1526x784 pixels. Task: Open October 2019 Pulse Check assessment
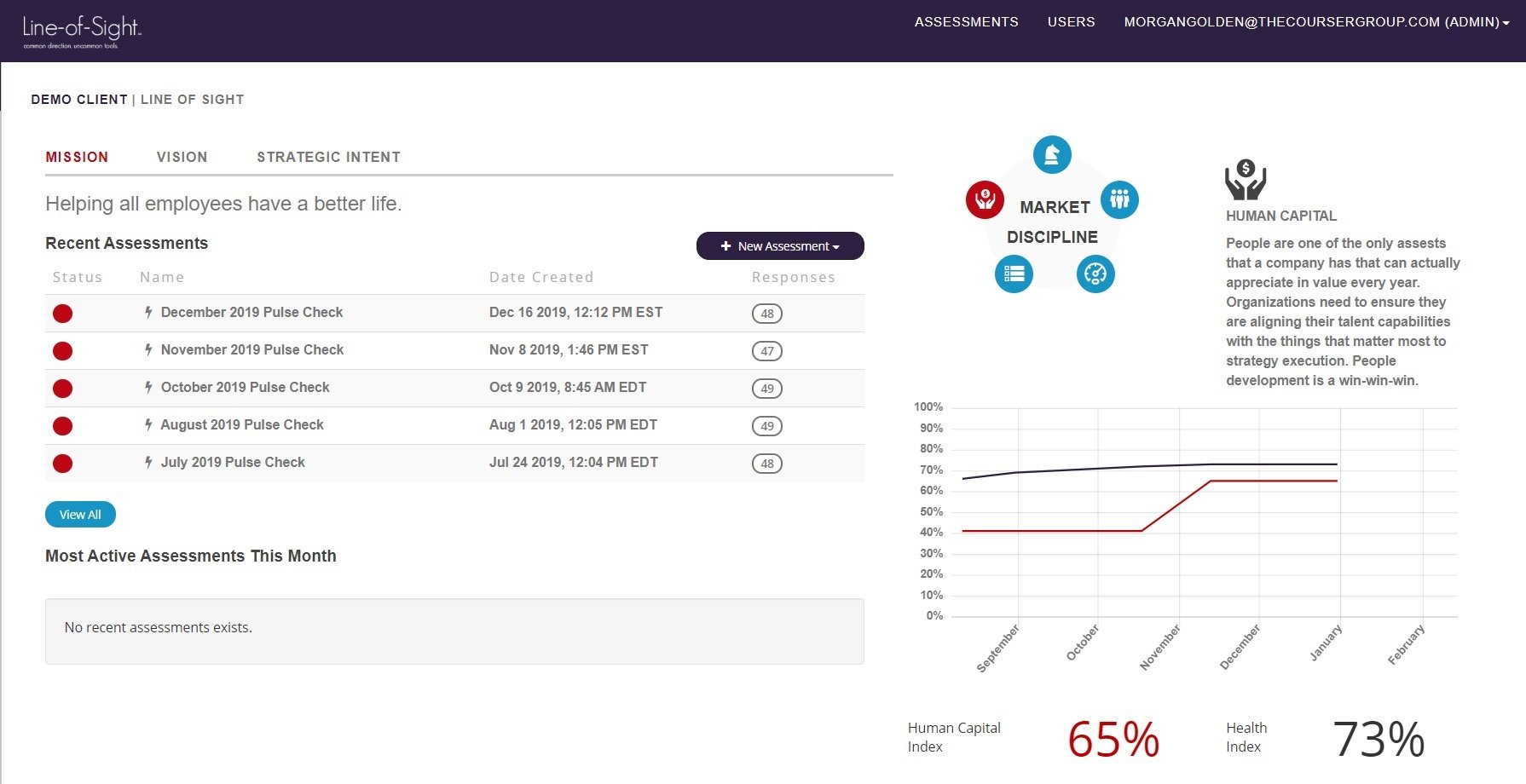(x=245, y=387)
